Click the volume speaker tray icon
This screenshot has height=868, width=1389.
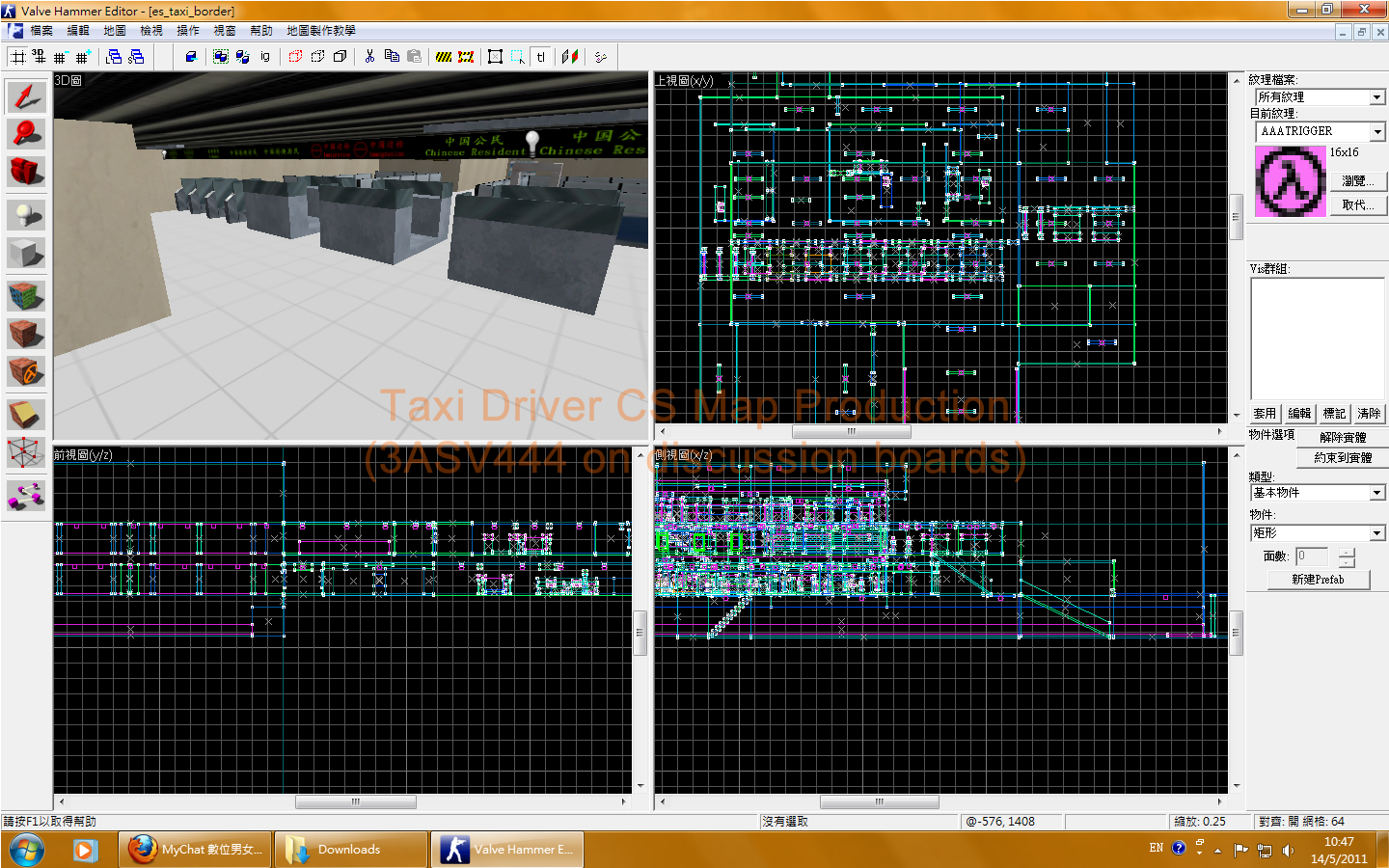point(1288,850)
